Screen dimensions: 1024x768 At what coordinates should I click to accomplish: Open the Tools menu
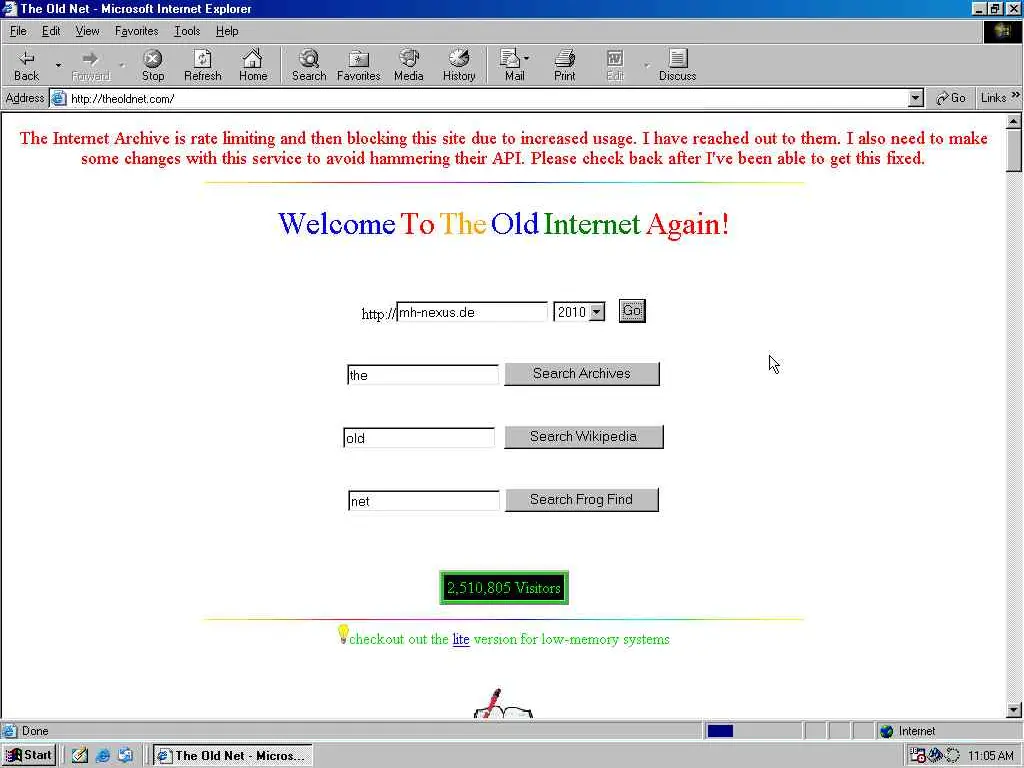pyautogui.click(x=187, y=31)
